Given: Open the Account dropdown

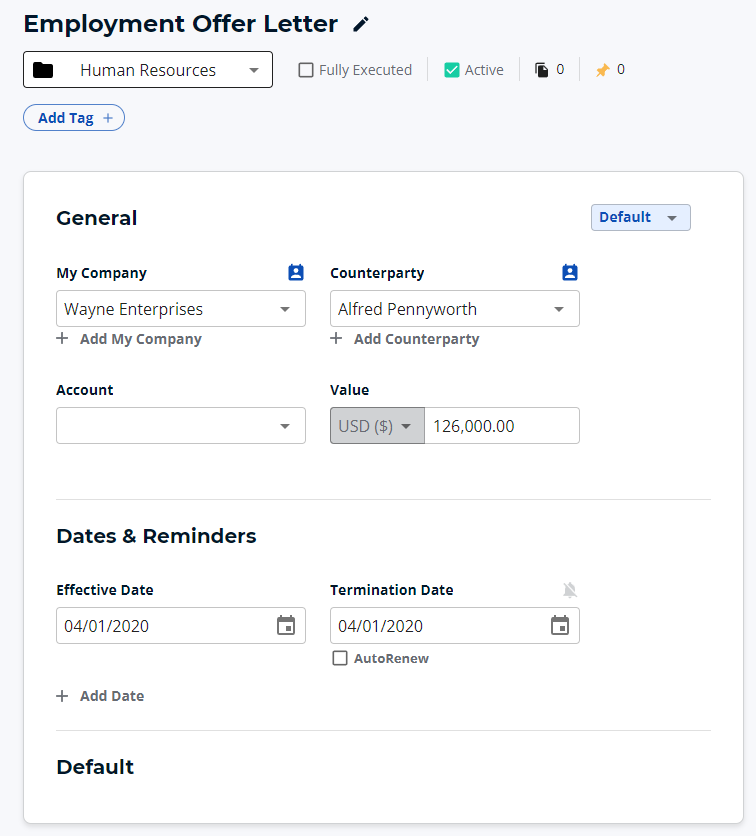Looking at the screenshot, I should [x=180, y=425].
